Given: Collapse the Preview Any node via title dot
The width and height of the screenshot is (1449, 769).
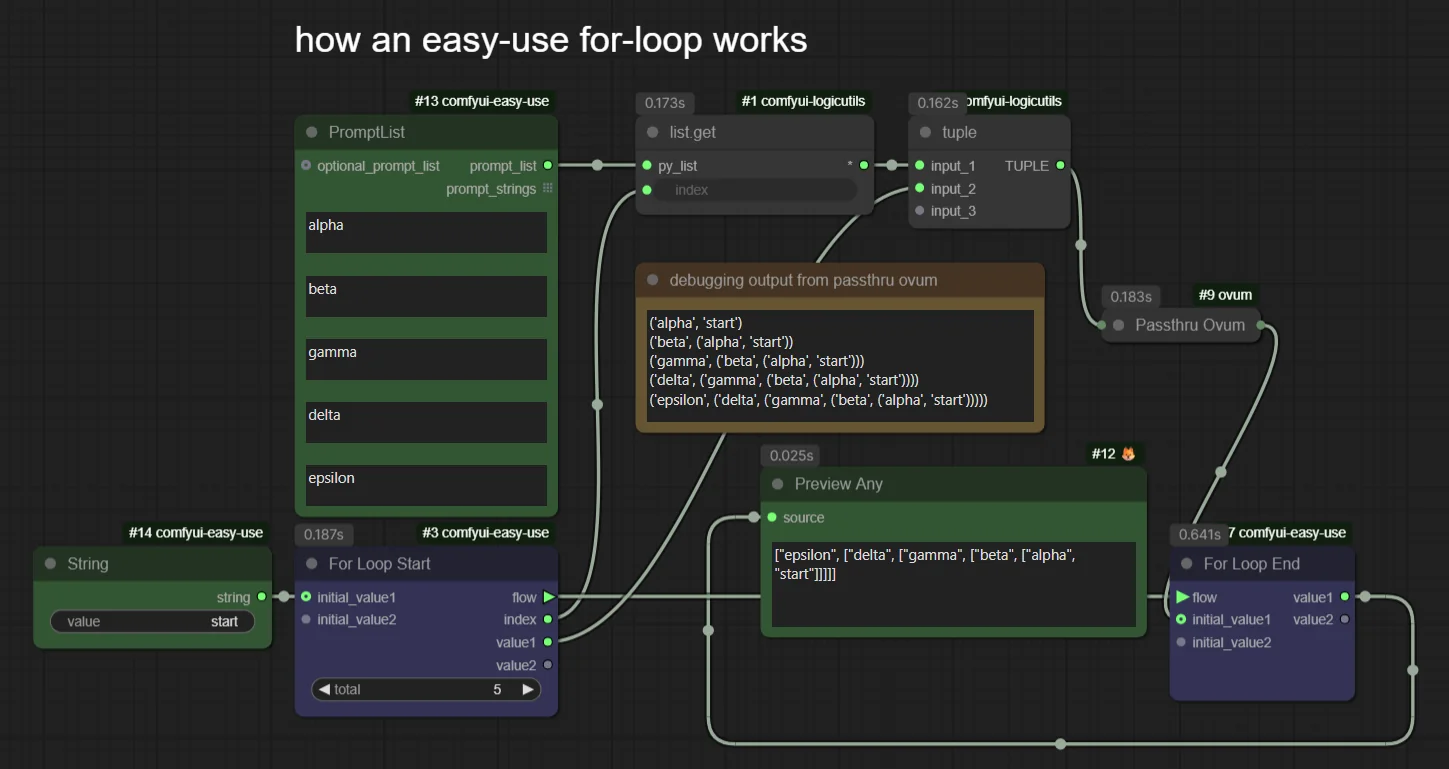Looking at the screenshot, I should click(777, 484).
